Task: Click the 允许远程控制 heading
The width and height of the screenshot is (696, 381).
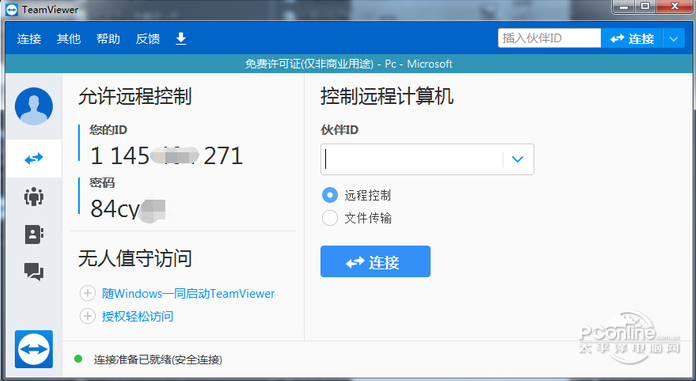Action: click(x=135, y=96)
